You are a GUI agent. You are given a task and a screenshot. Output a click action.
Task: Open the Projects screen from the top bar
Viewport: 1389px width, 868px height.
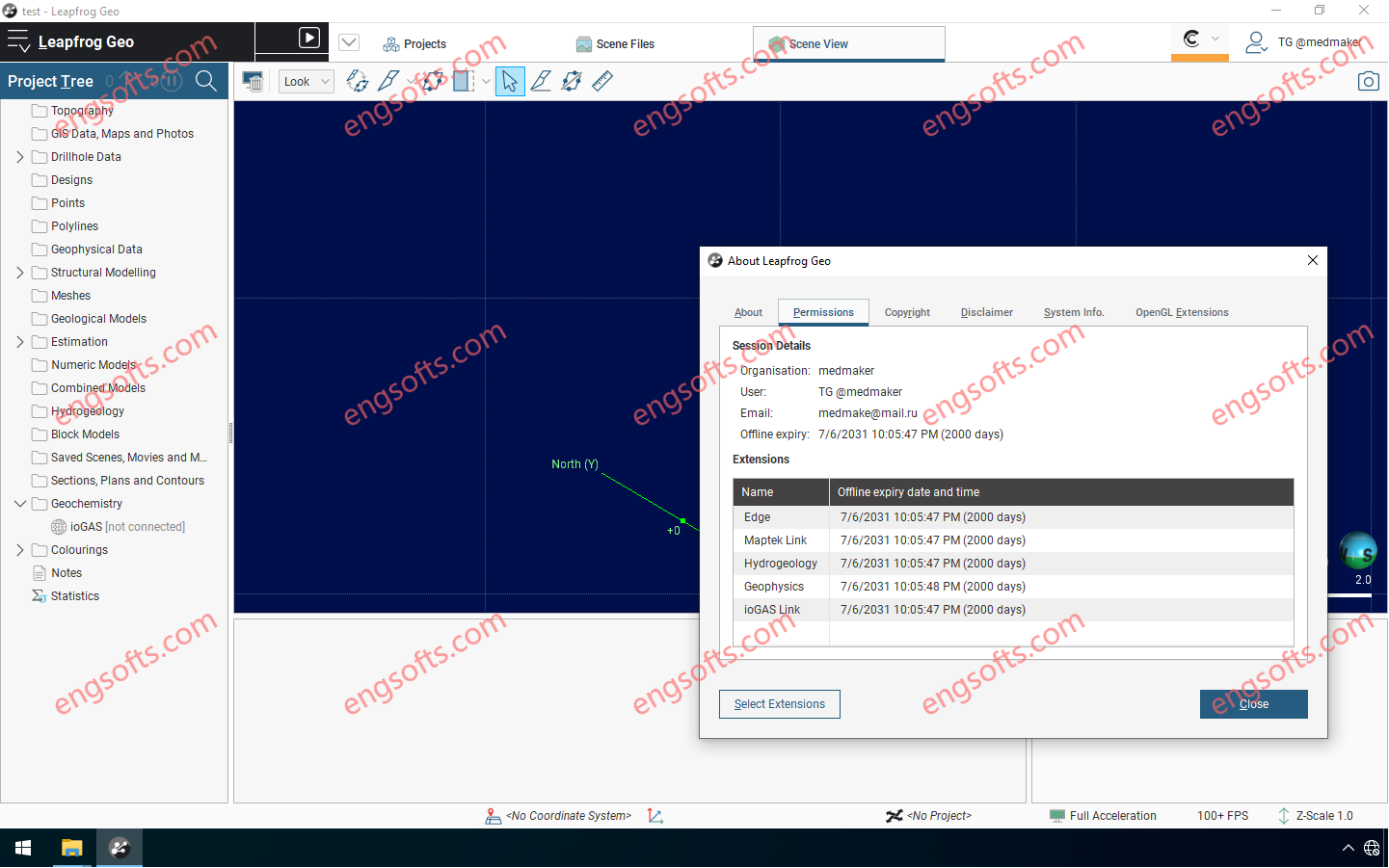pyautogui.click(x=414, y=43)
